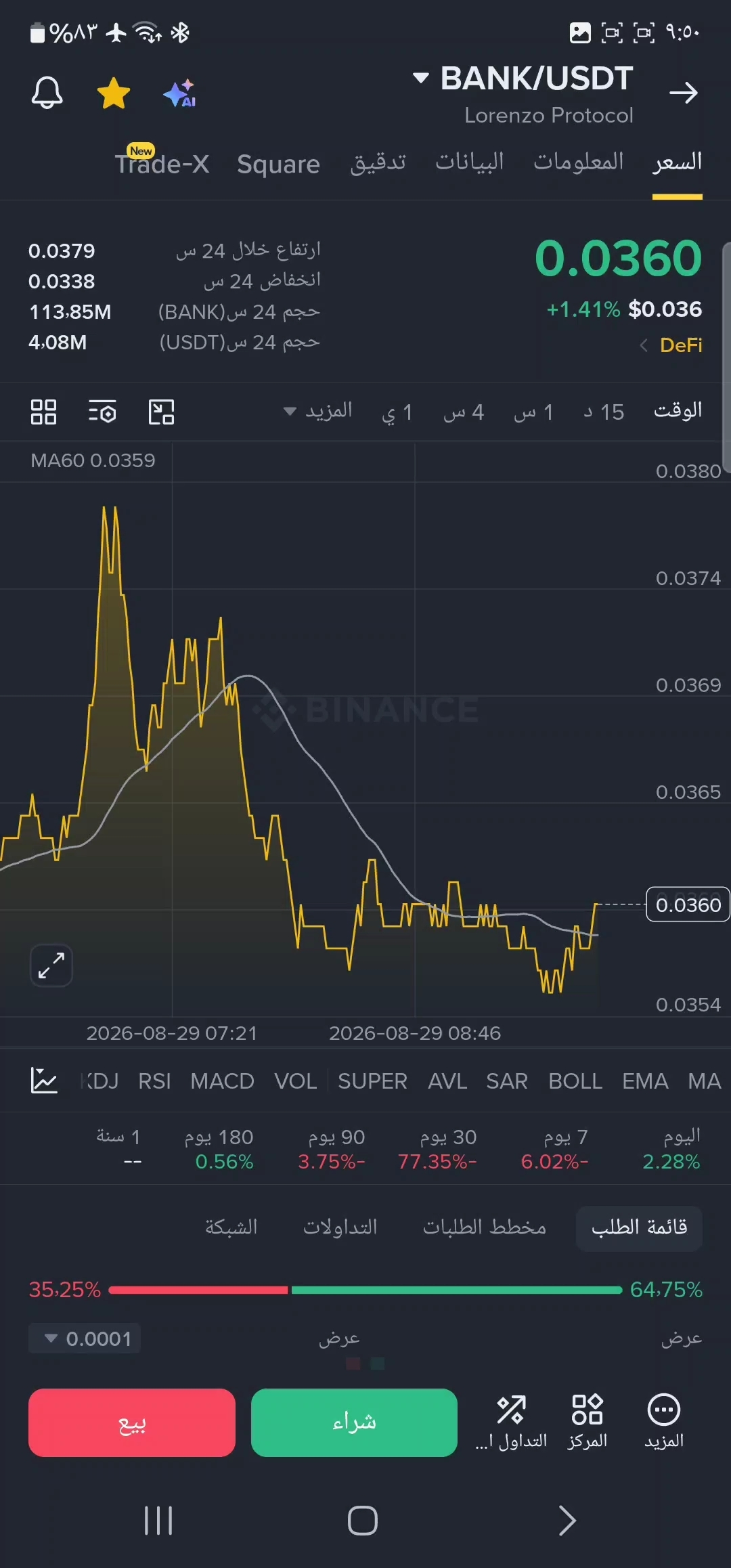Tap the chart drawing tools icon

pos(161,412)
